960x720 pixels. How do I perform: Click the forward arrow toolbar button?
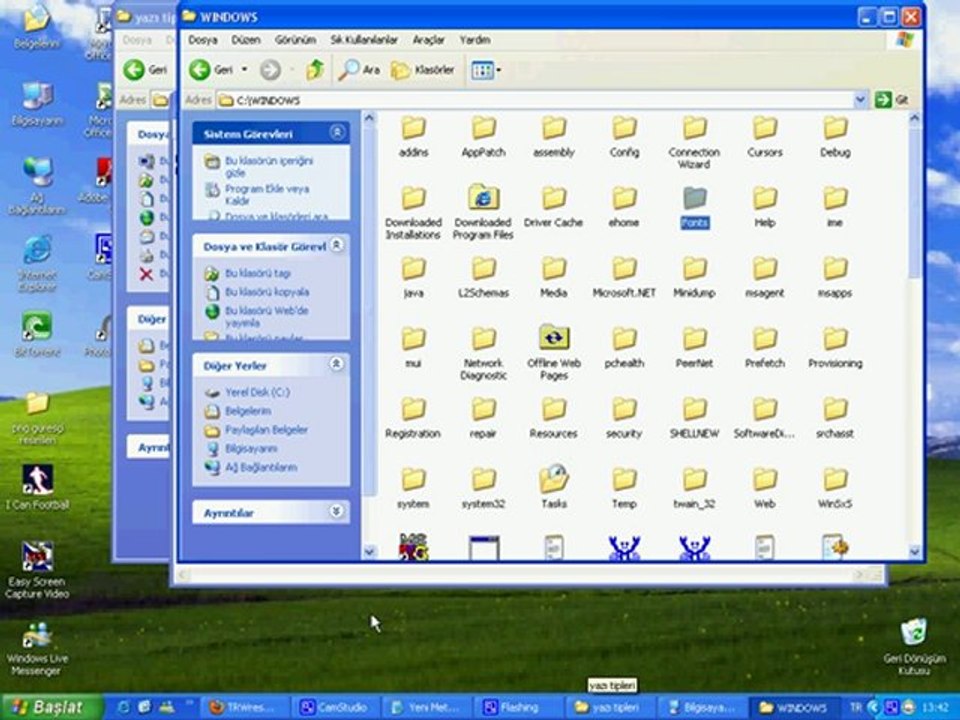[x=270, y=70]
